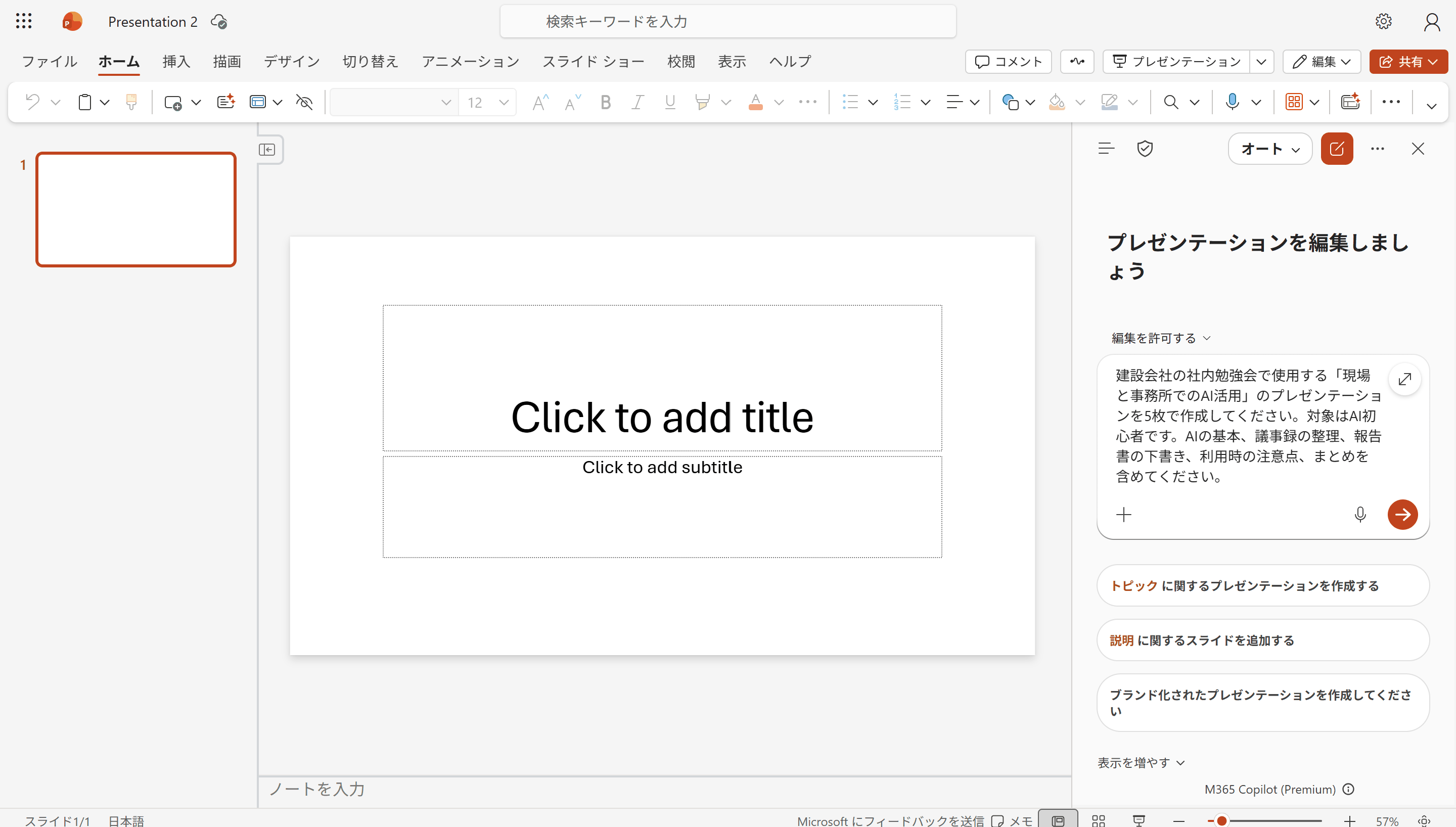Toggle bold formatting
1456x827 pixels.
(605, 102)
